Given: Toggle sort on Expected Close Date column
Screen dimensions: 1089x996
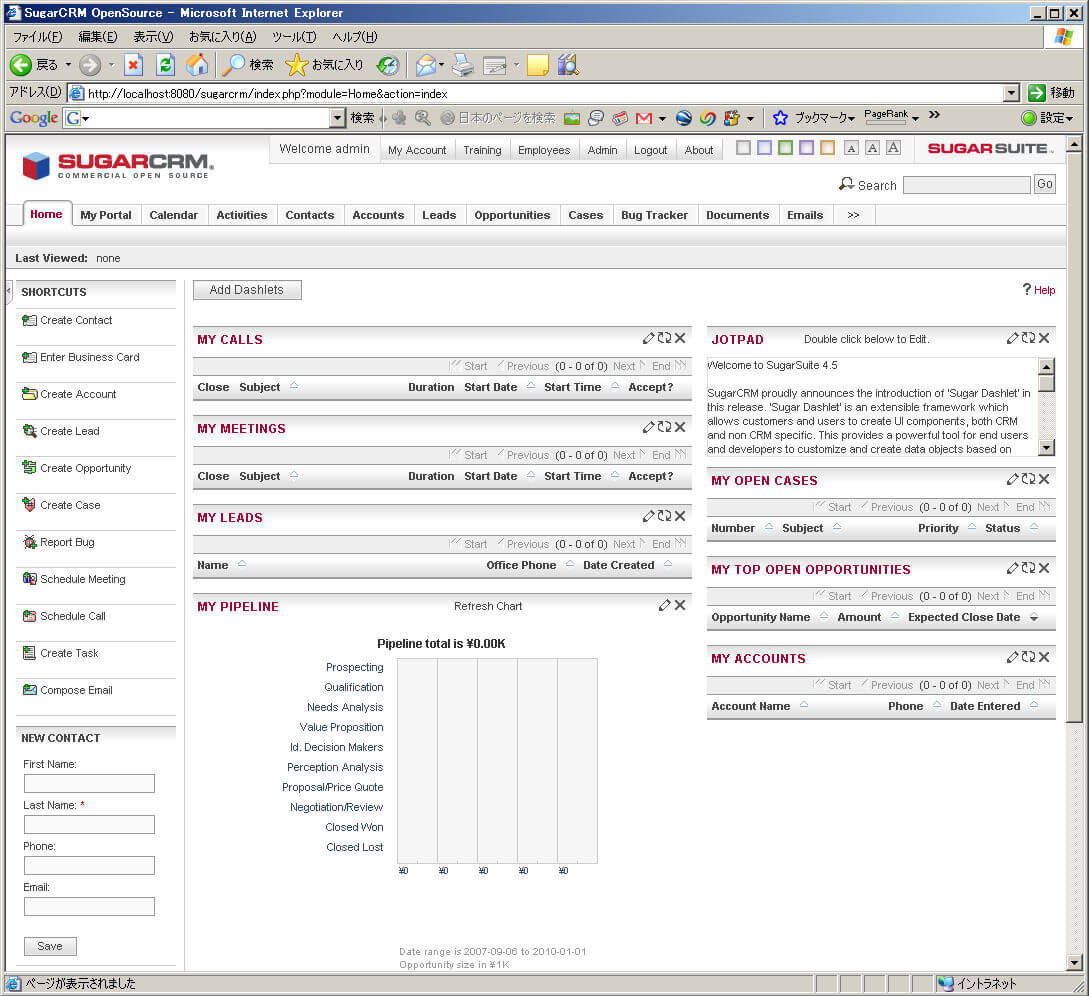Looking at the screenshot, I should tap(1034, 617).
